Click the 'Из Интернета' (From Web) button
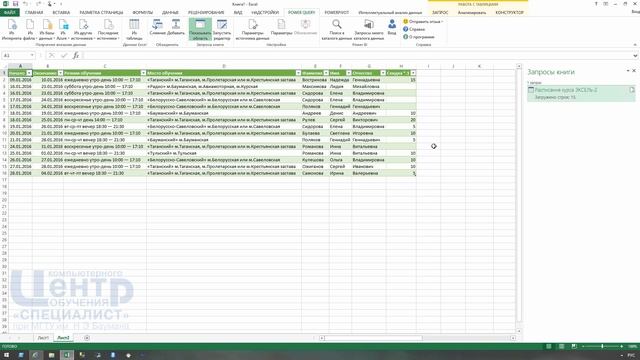This screenshot has width=640, height=360. point(11,29)
